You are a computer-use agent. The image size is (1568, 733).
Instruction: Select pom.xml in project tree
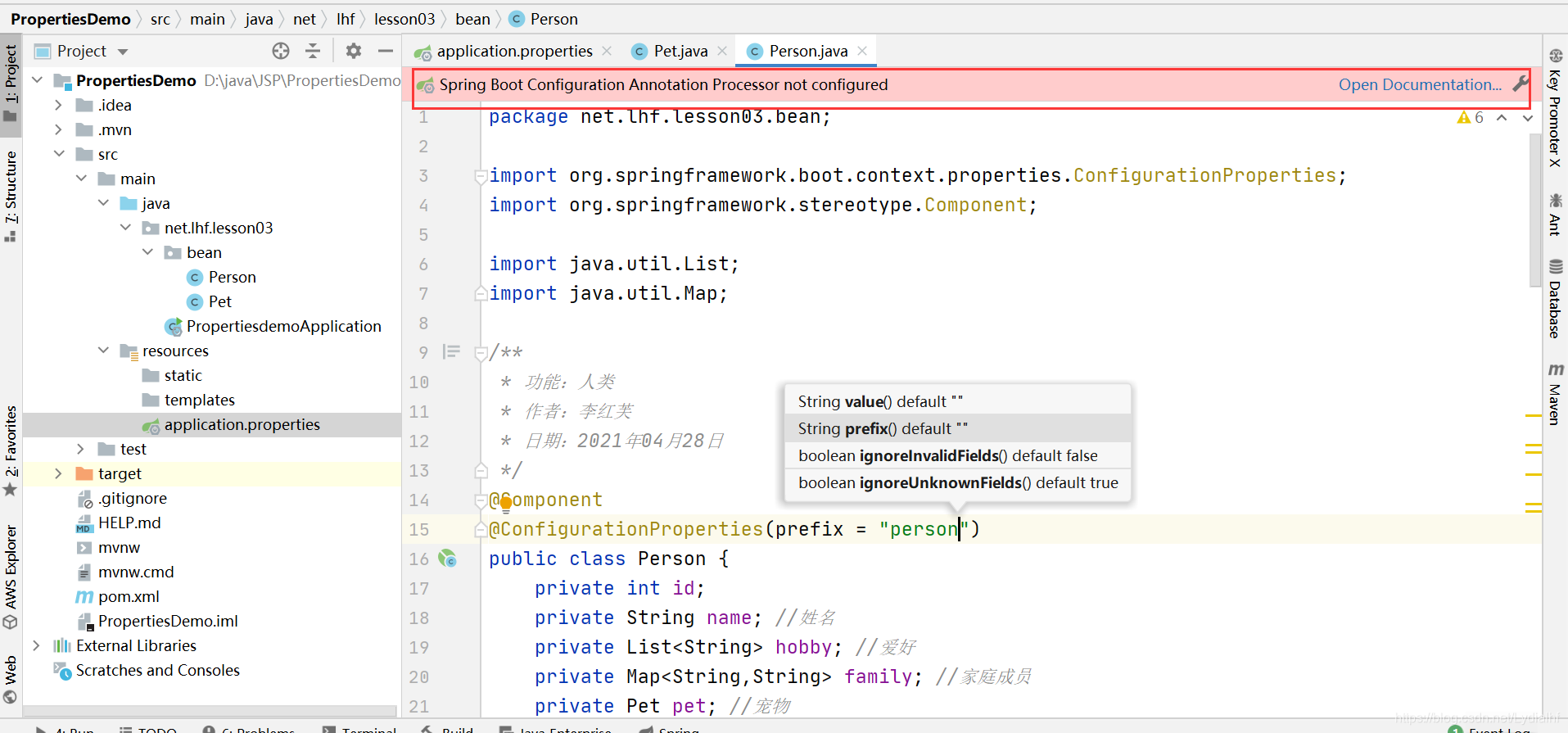pos(128,596)
